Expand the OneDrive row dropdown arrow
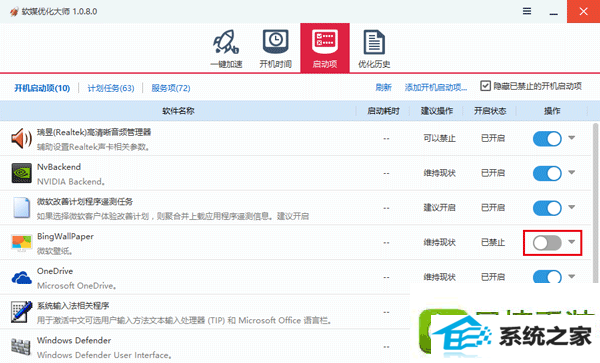Screen dimensions: 600x363 pos(572,276)
